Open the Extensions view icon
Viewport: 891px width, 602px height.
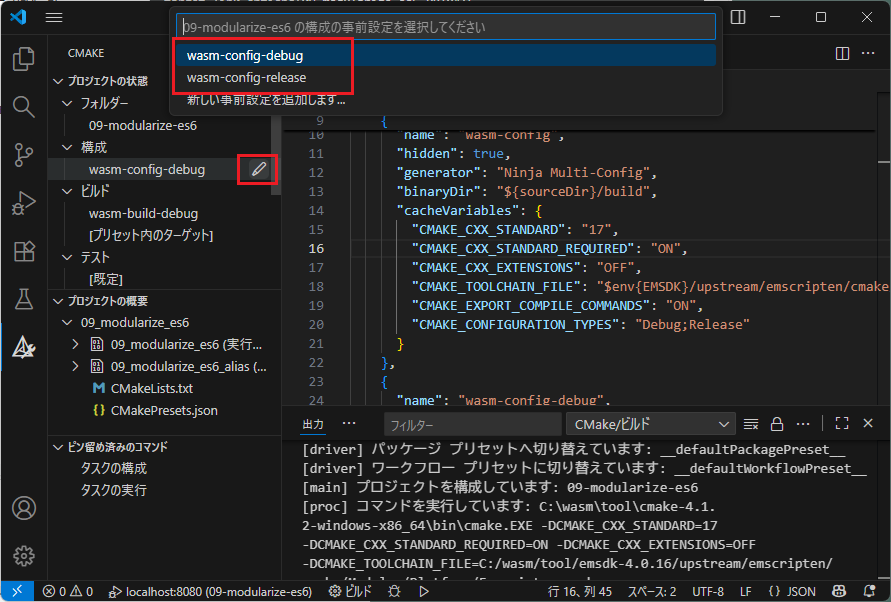[23, 251]
